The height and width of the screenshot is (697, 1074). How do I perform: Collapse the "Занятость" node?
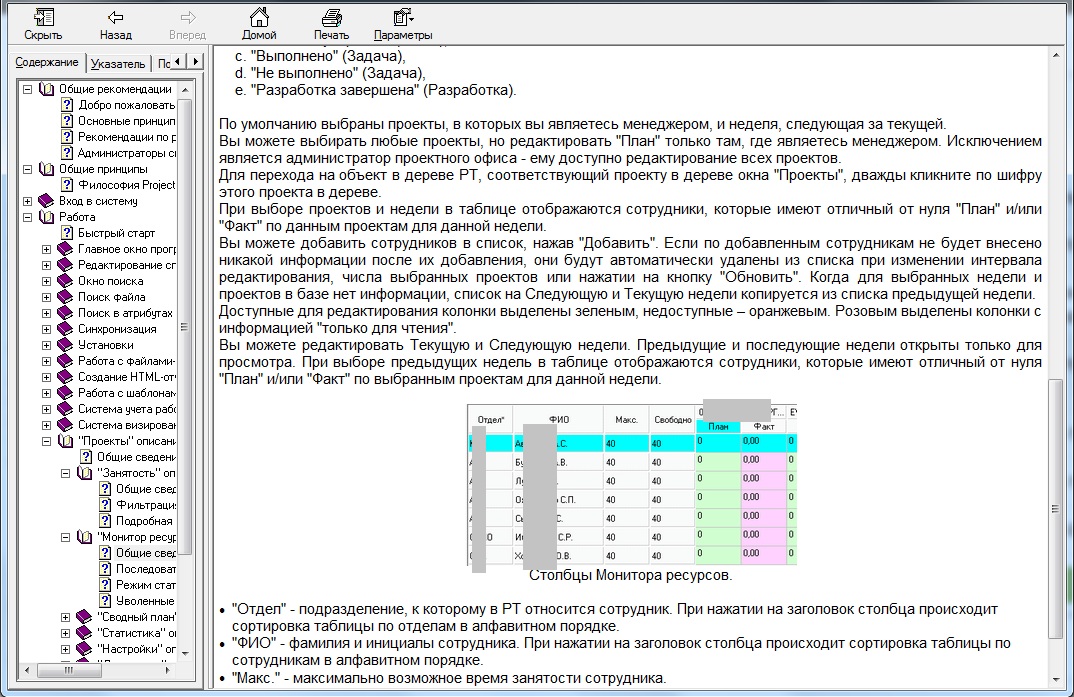tap(66, 473)
